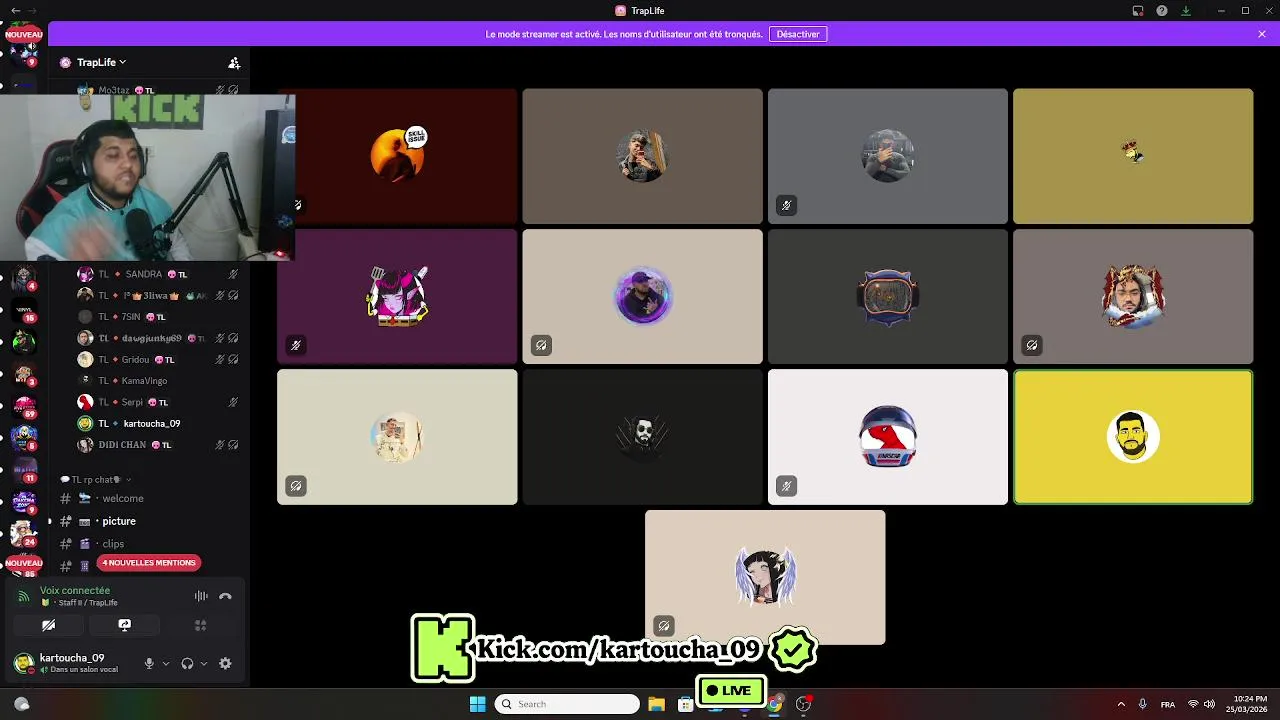This screenshot has width=1280, height=720.
Task: Open the server icon with badge 24
Action: (x=24, y=534)
